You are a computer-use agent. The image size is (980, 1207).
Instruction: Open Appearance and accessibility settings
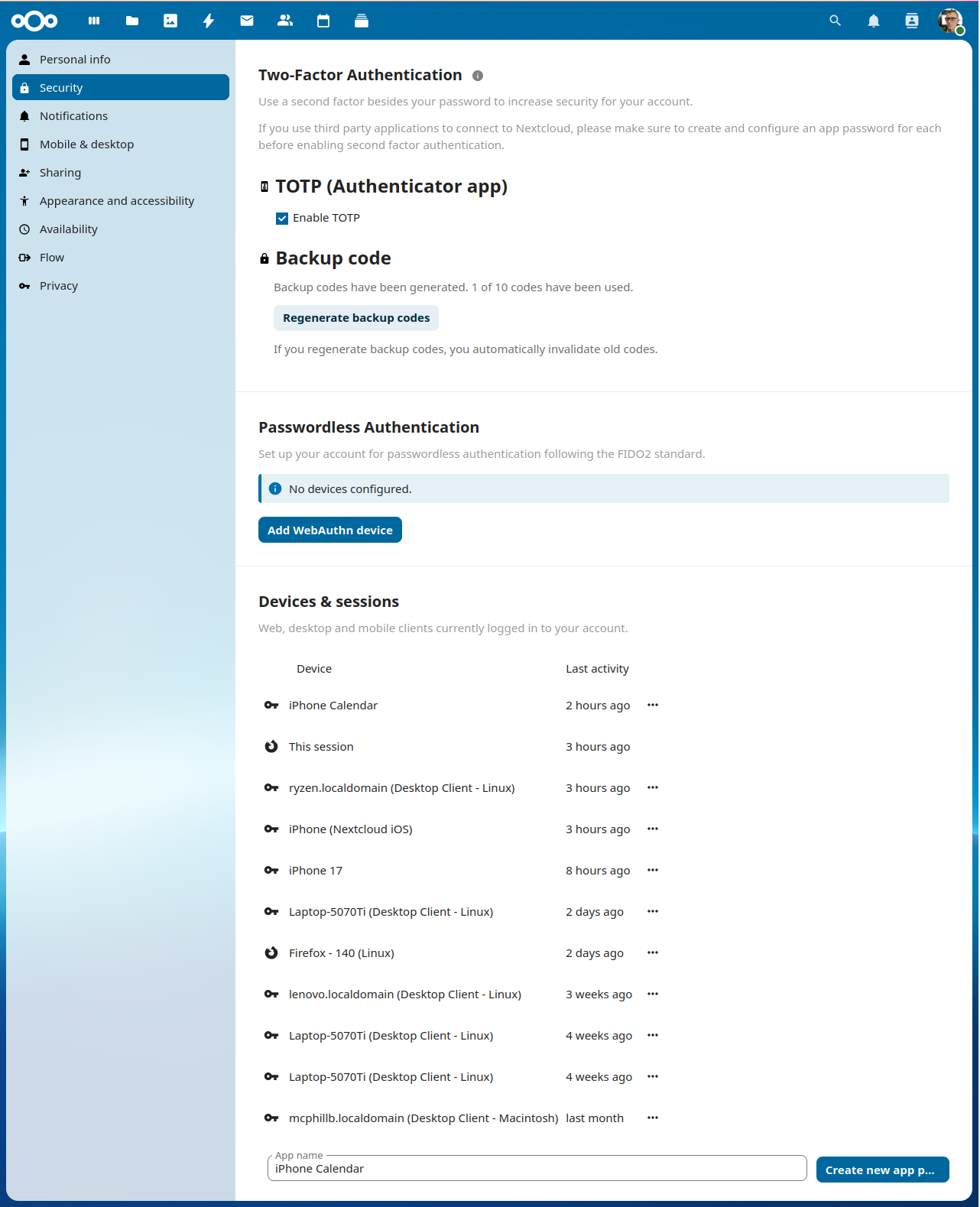121,200
